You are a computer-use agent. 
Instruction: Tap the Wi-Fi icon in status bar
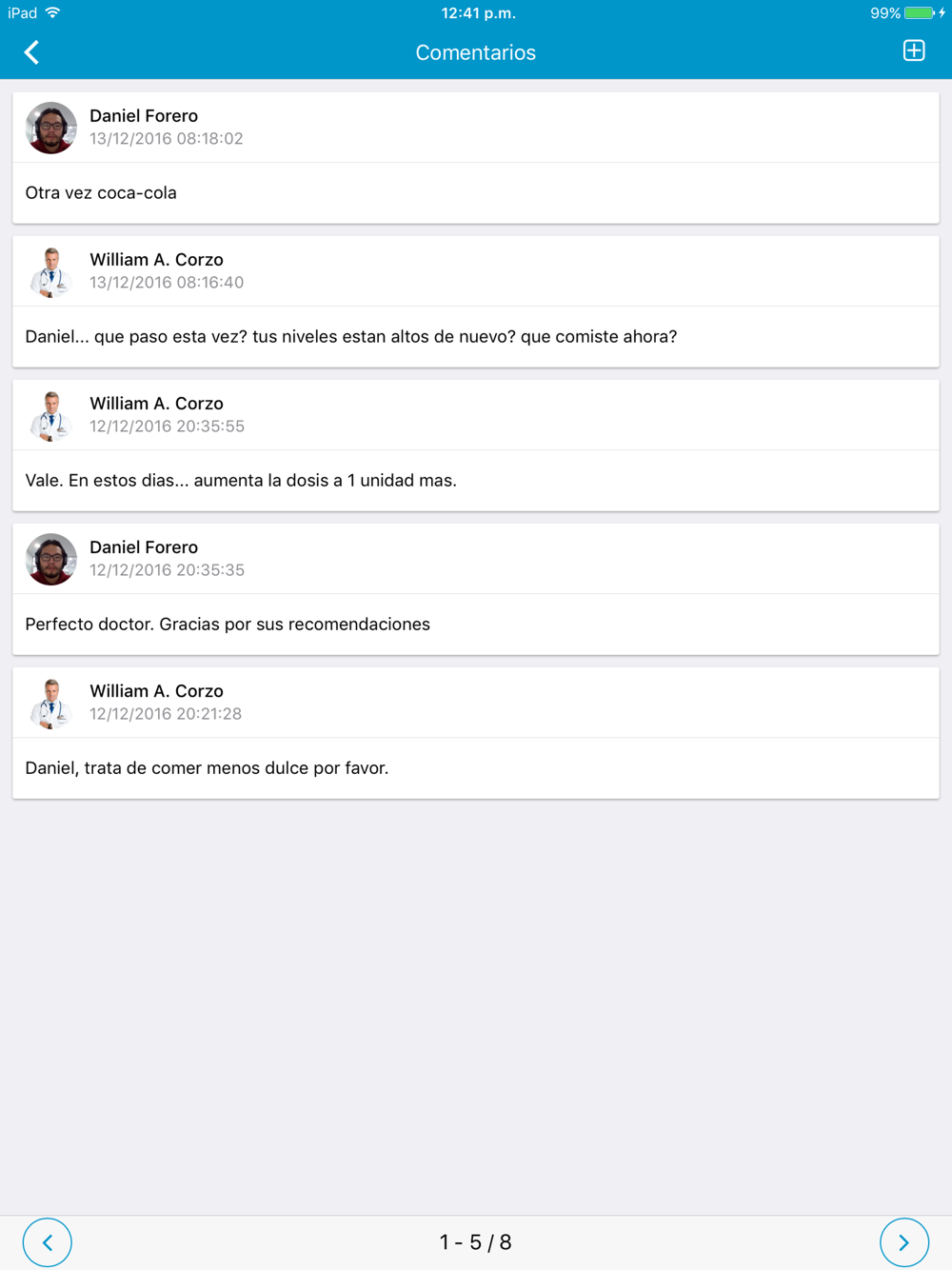pyautogui.click(x=53, y=13)
